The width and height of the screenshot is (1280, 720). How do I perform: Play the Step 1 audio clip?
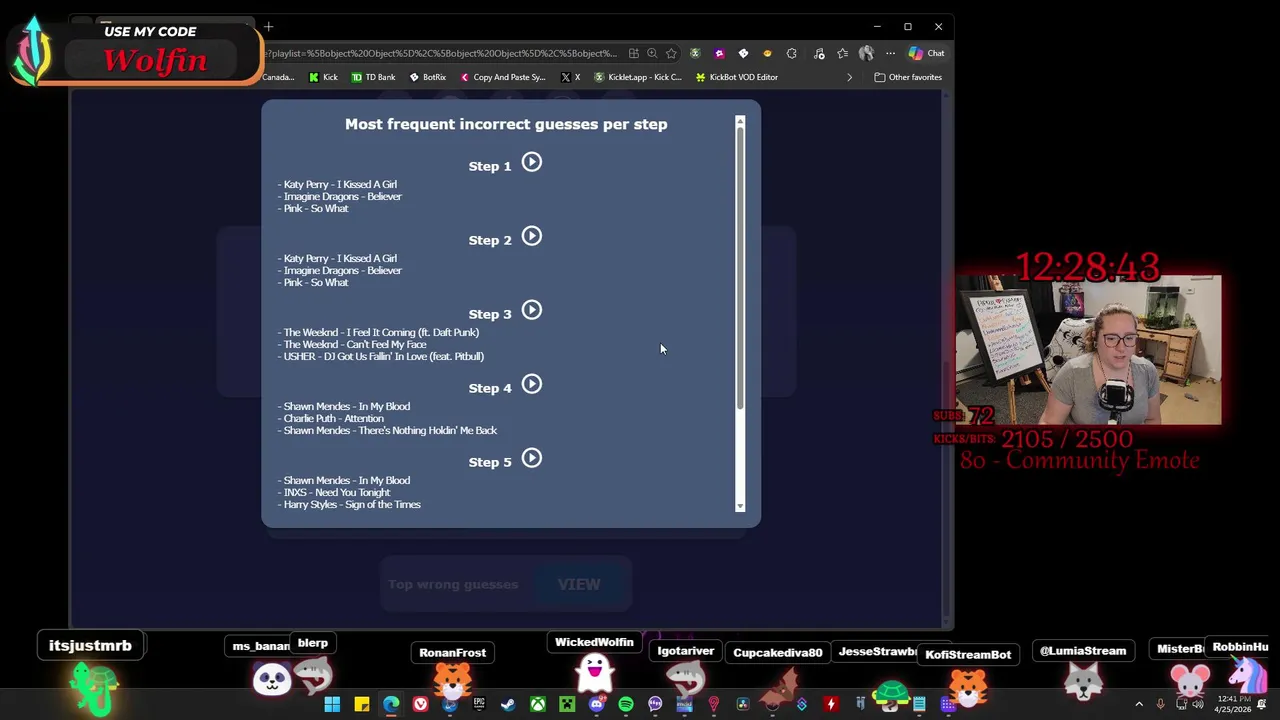532,162
